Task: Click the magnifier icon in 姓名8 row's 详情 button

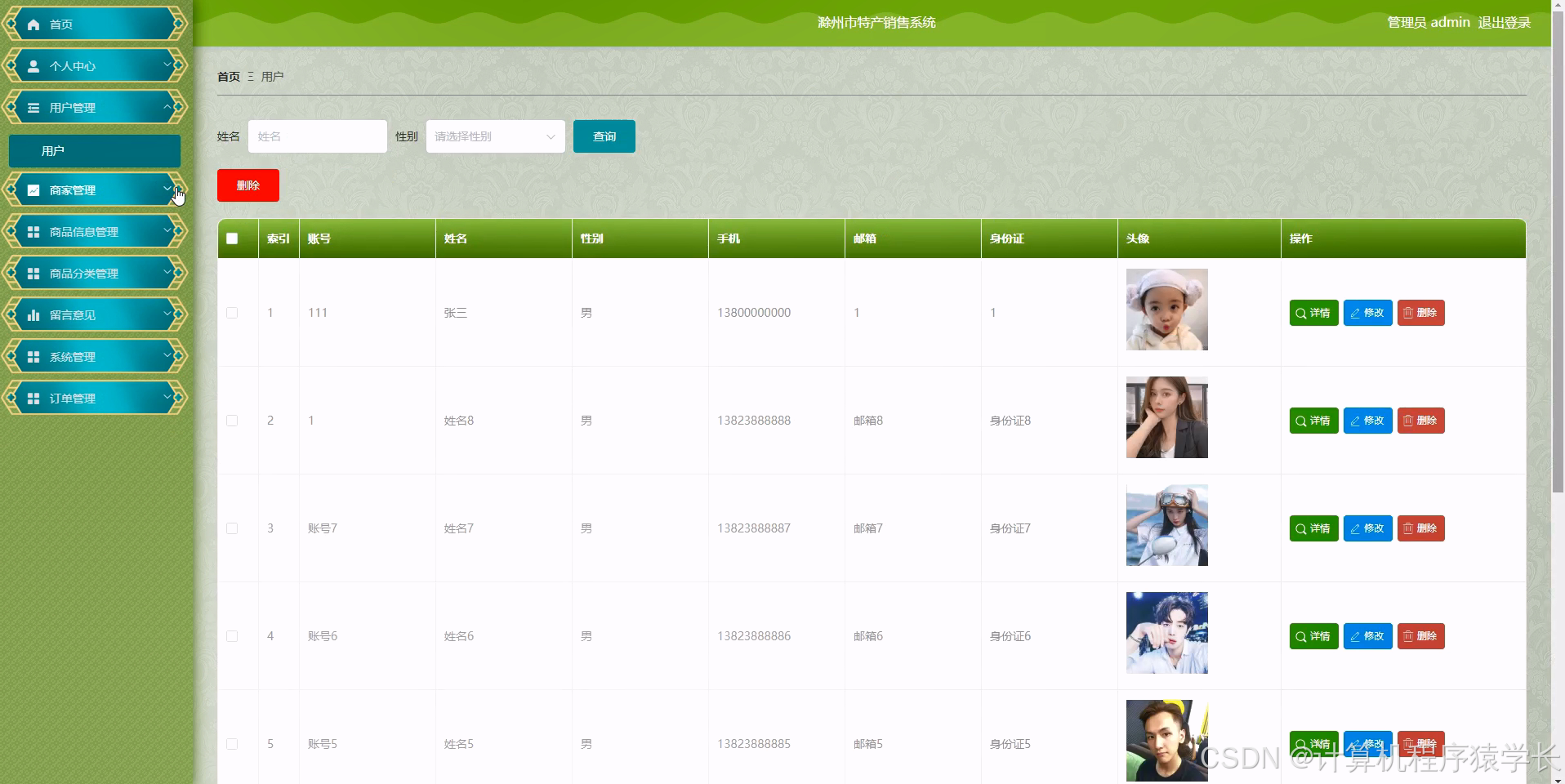Action: pyautogui.click(x=1301, y=421)
